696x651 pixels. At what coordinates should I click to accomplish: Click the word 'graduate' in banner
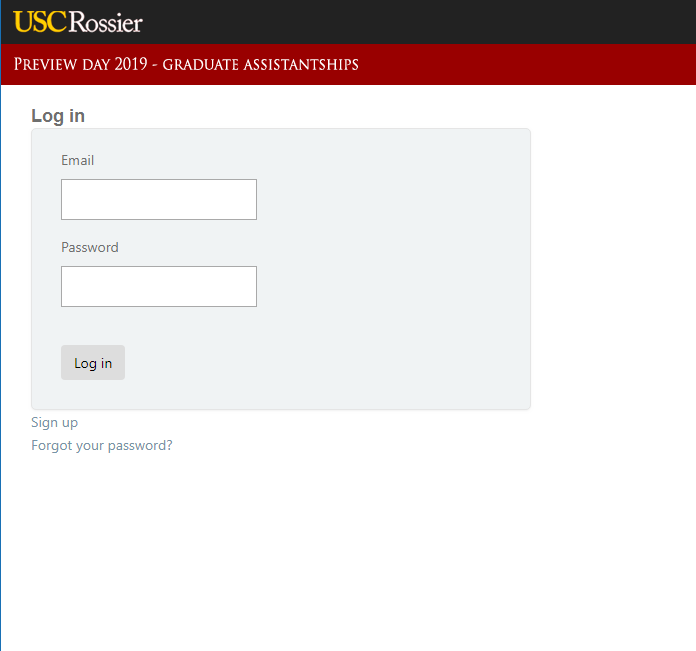[201, 65]
